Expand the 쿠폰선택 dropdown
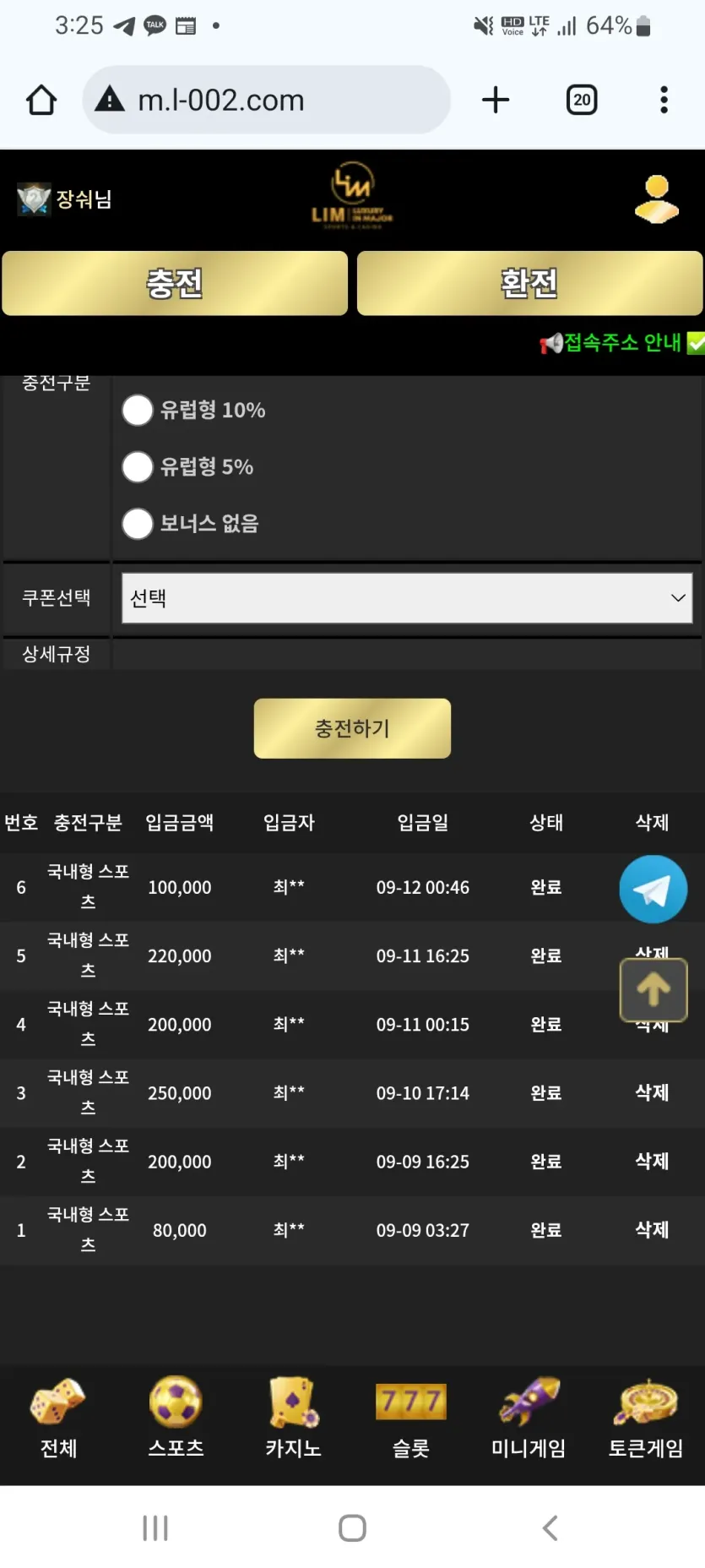Screen dimensions: 705x1568 [x=407, y=598]
